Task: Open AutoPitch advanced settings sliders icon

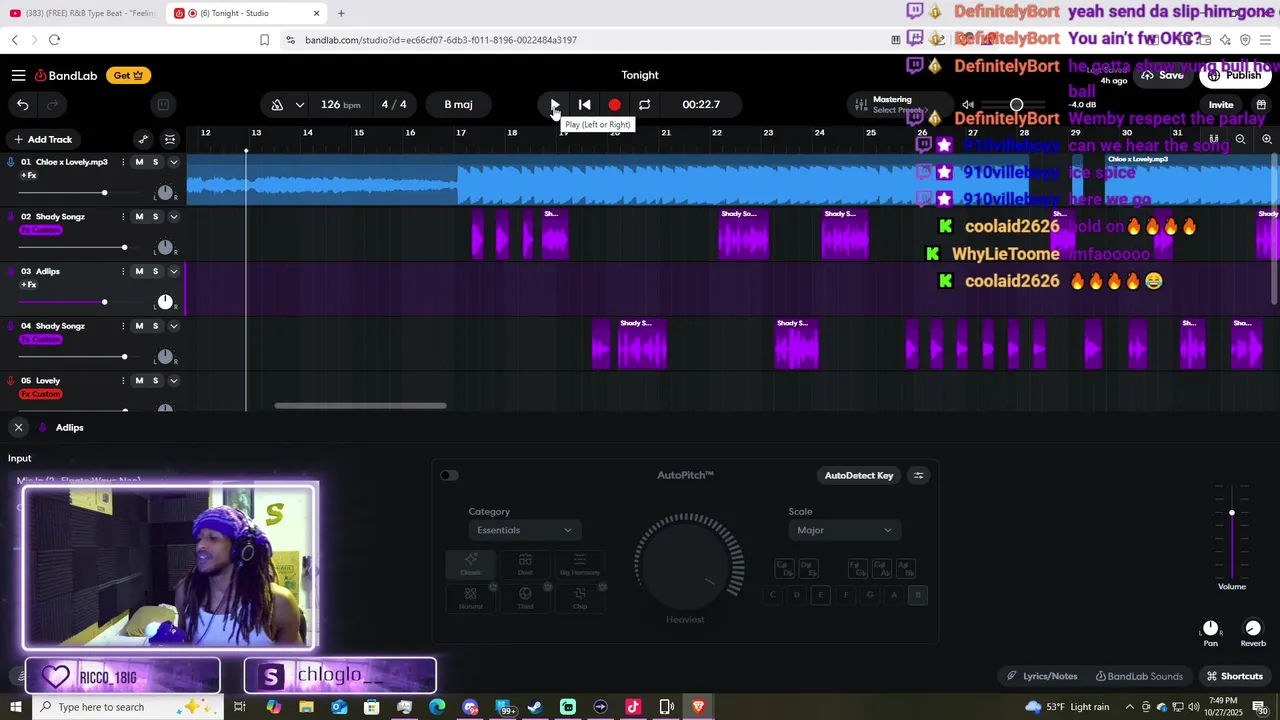Action: pos(918,476)
